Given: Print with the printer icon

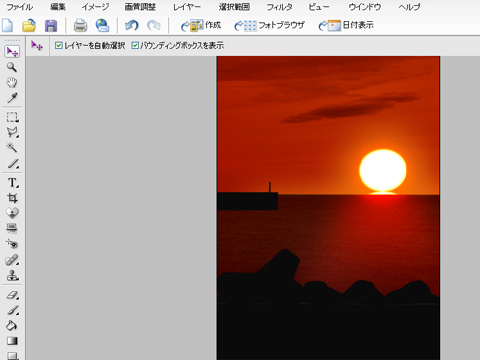Looking at the screenshot, I should click(80, 26).
